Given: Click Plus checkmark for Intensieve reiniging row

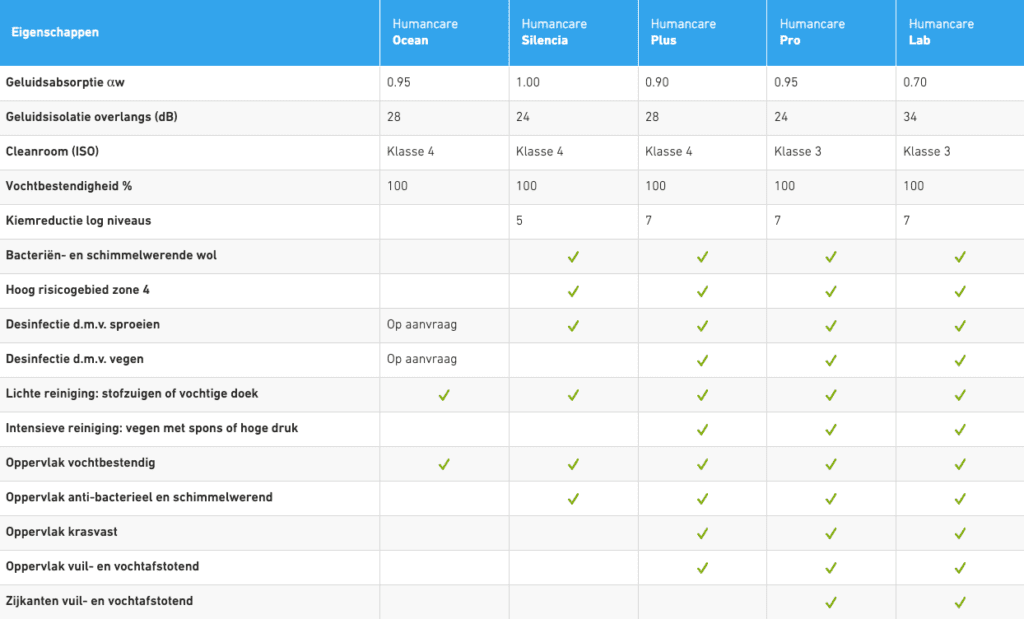Looking at the screenshot, I should coord(703,430).
